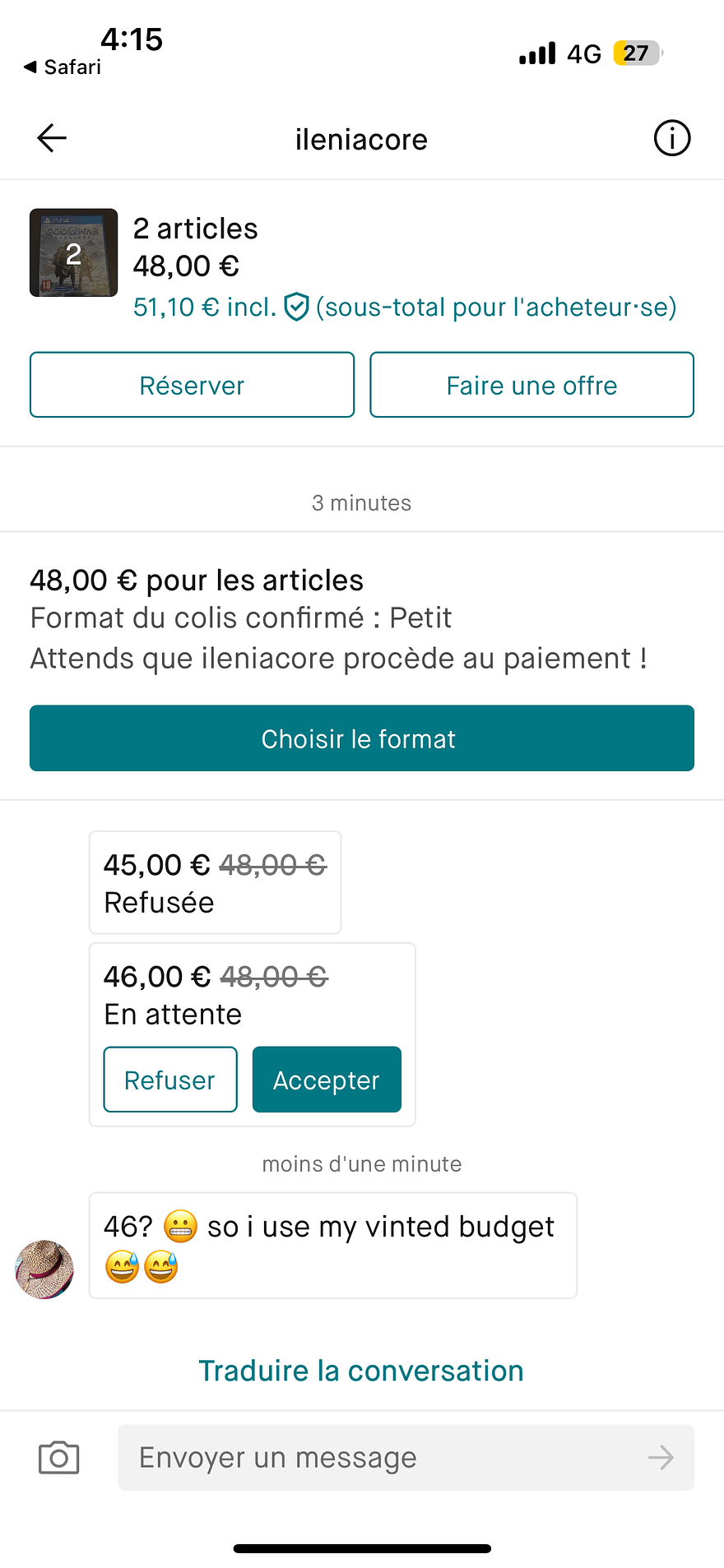Tap the refused 45,00 € offer card
724x1568 pixels.
click(216, 882)
